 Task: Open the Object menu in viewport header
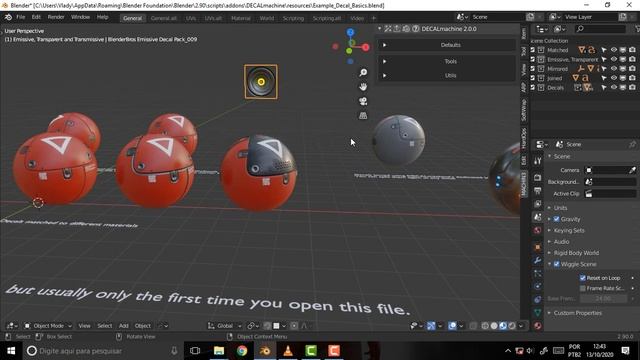(143, 326)
